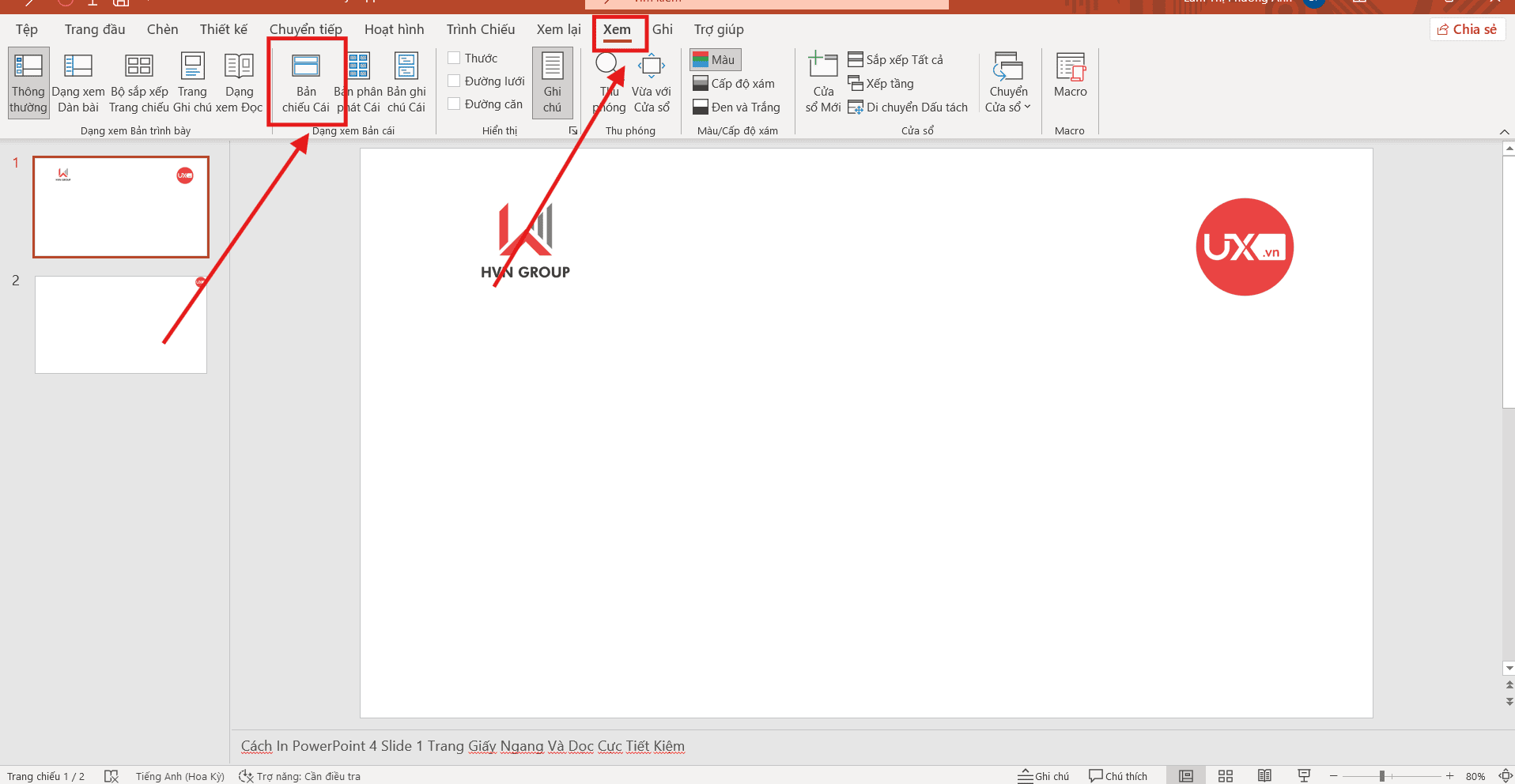The height and width of the screenshot is (784, 1515).
Task: Open Bản phân phát Cái view
Action: 357,79
